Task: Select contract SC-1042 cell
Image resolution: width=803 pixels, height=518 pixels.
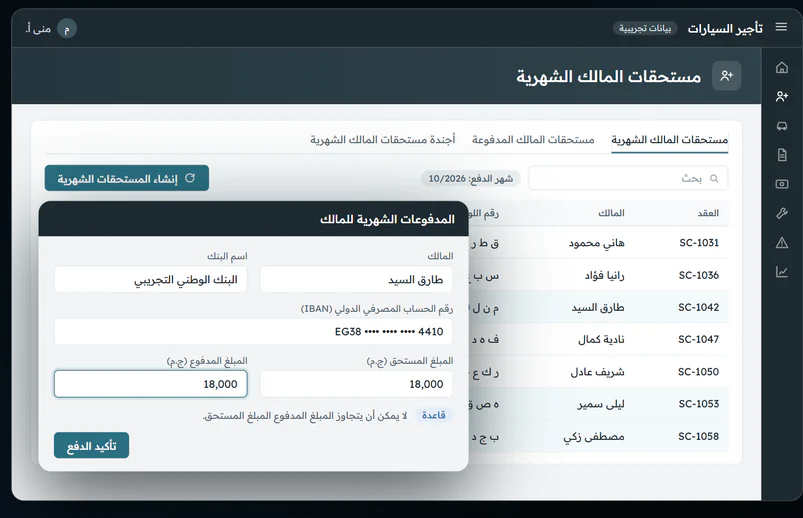Action: [x=699, y=307]
